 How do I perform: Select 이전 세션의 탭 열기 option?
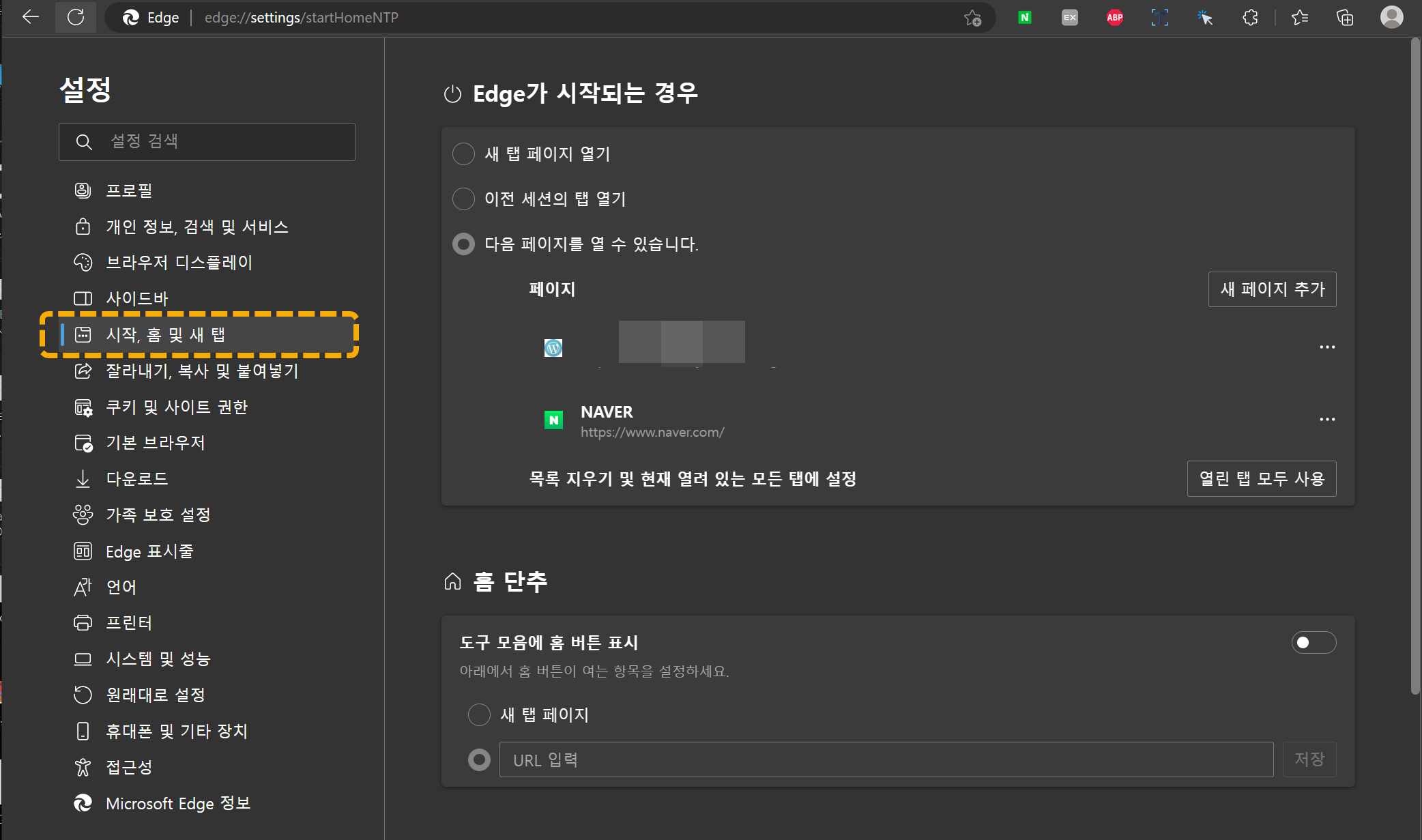tap(463, 199)
